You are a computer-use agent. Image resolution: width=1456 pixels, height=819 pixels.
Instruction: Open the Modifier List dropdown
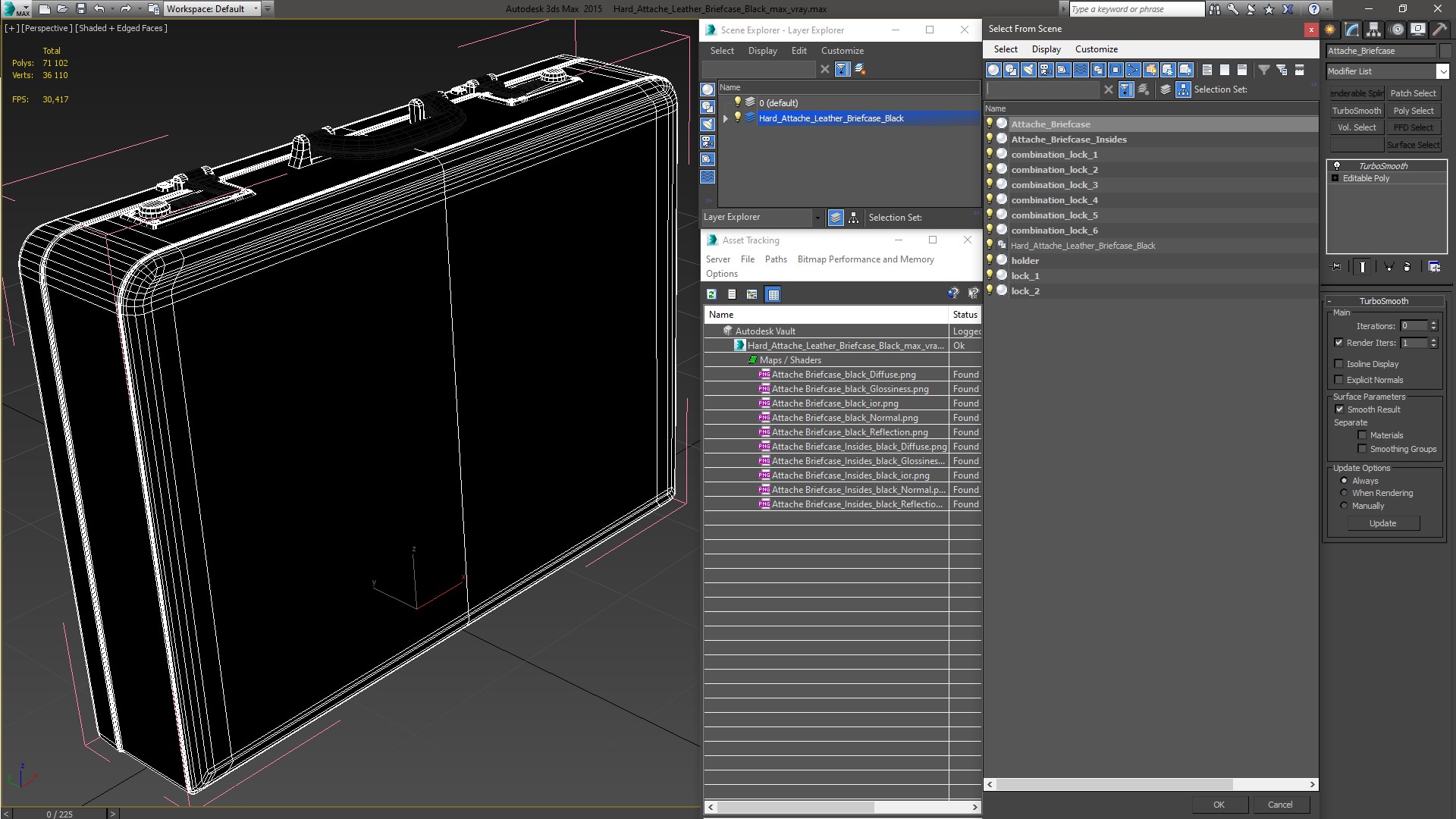click(x=1442, y=71)
